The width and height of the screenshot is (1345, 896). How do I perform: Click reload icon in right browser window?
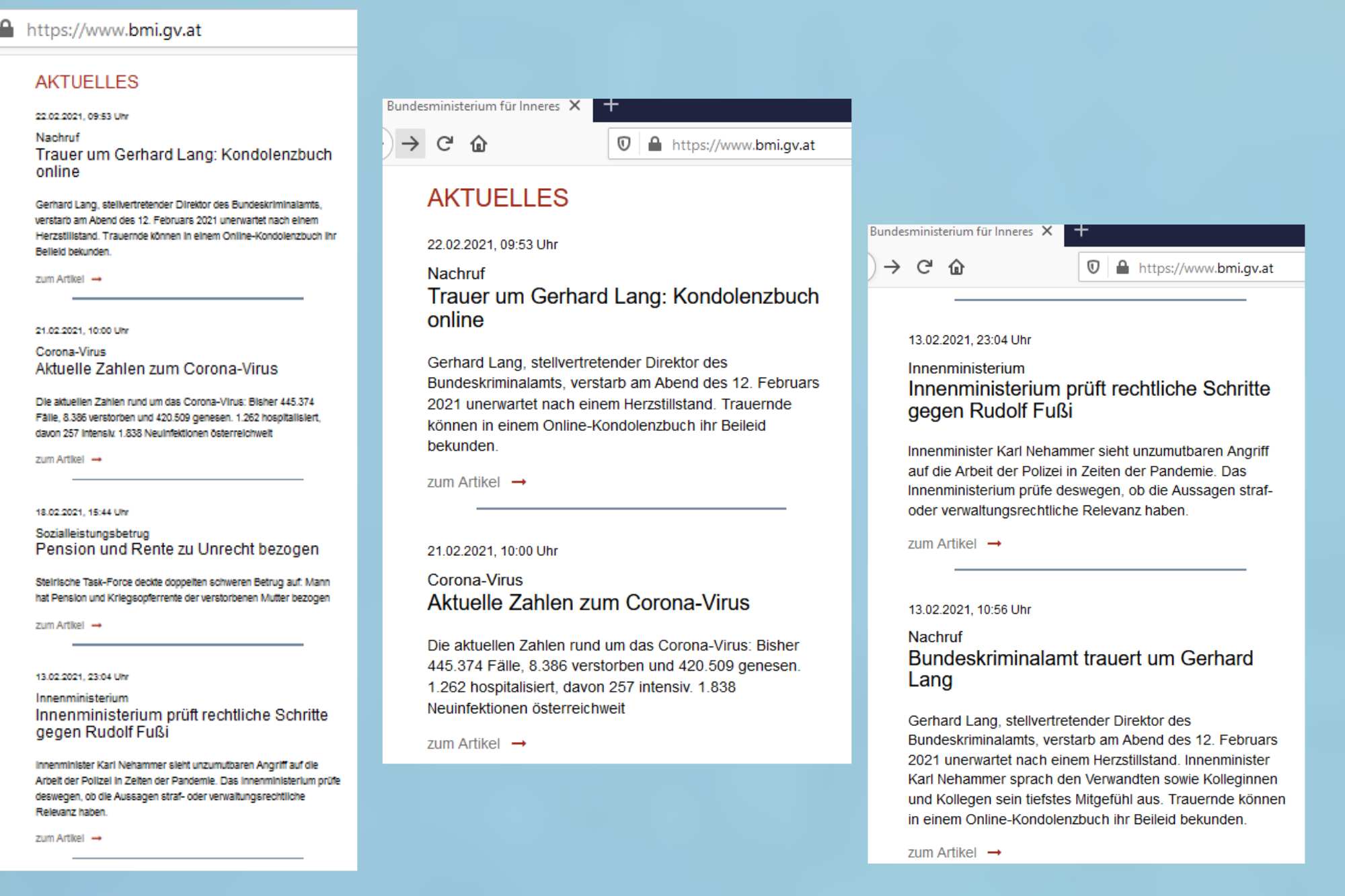pos(924,268)
